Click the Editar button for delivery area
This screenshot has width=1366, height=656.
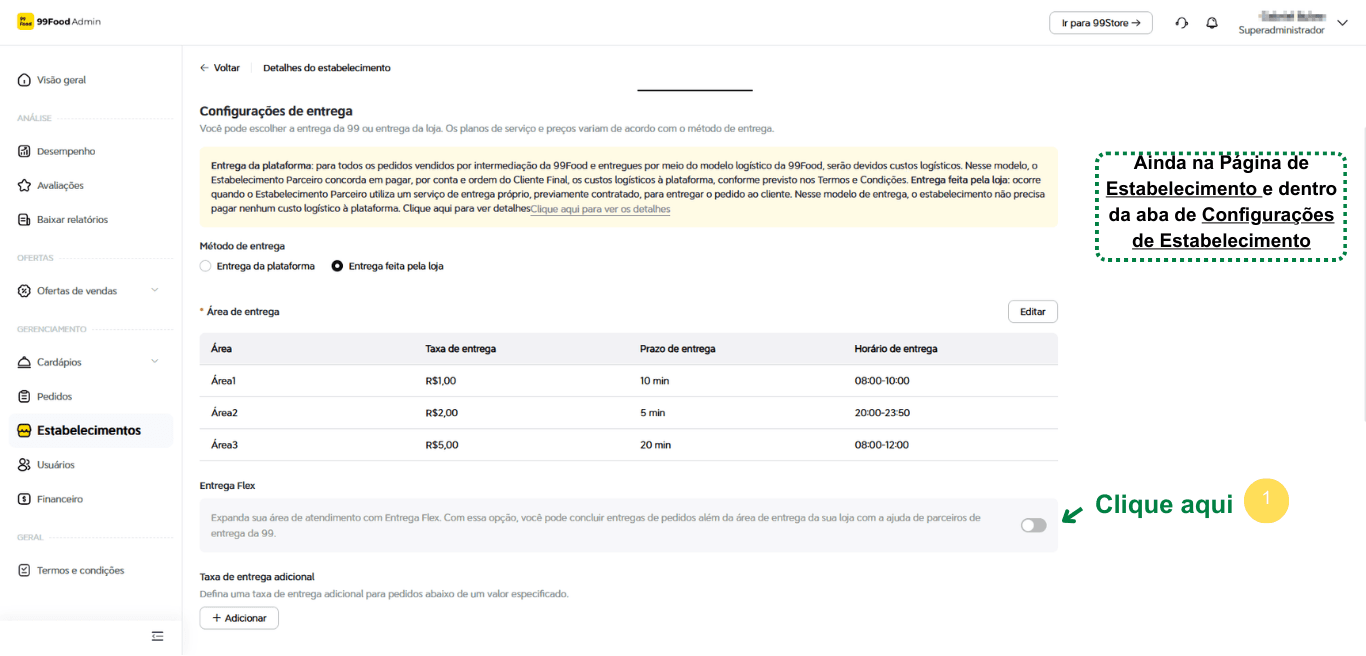pyautogui.click(x=1032, y=312)
